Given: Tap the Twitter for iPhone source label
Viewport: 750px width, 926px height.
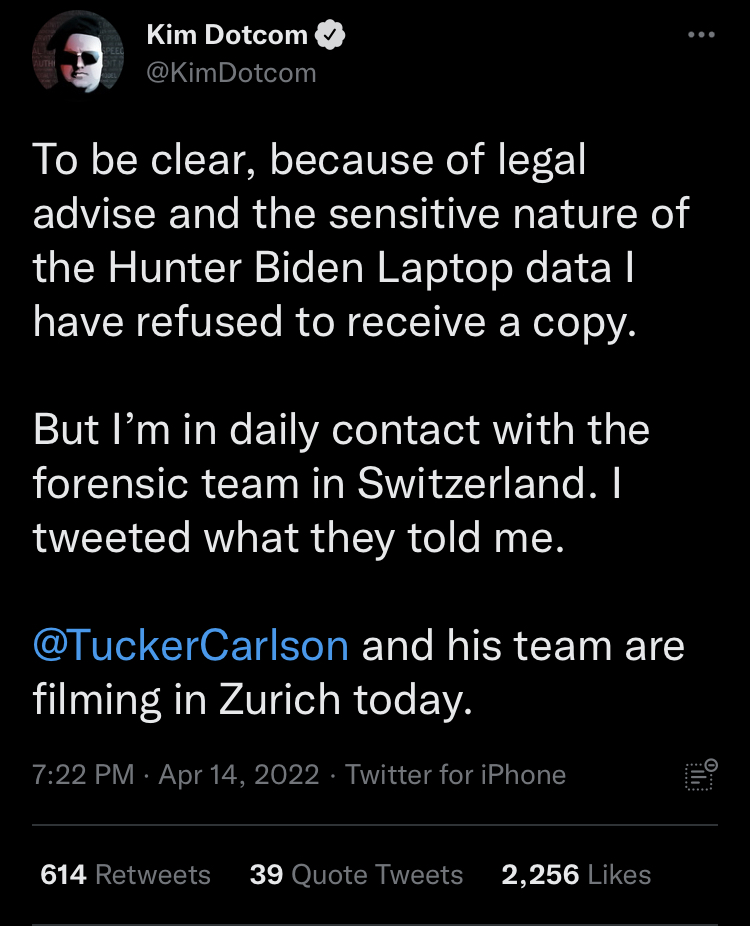Looking at the screenshot, I should [455, 775].
